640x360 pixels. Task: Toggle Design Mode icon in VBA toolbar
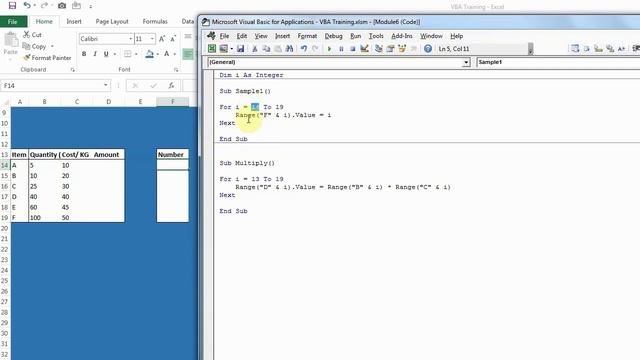(364, 49)
